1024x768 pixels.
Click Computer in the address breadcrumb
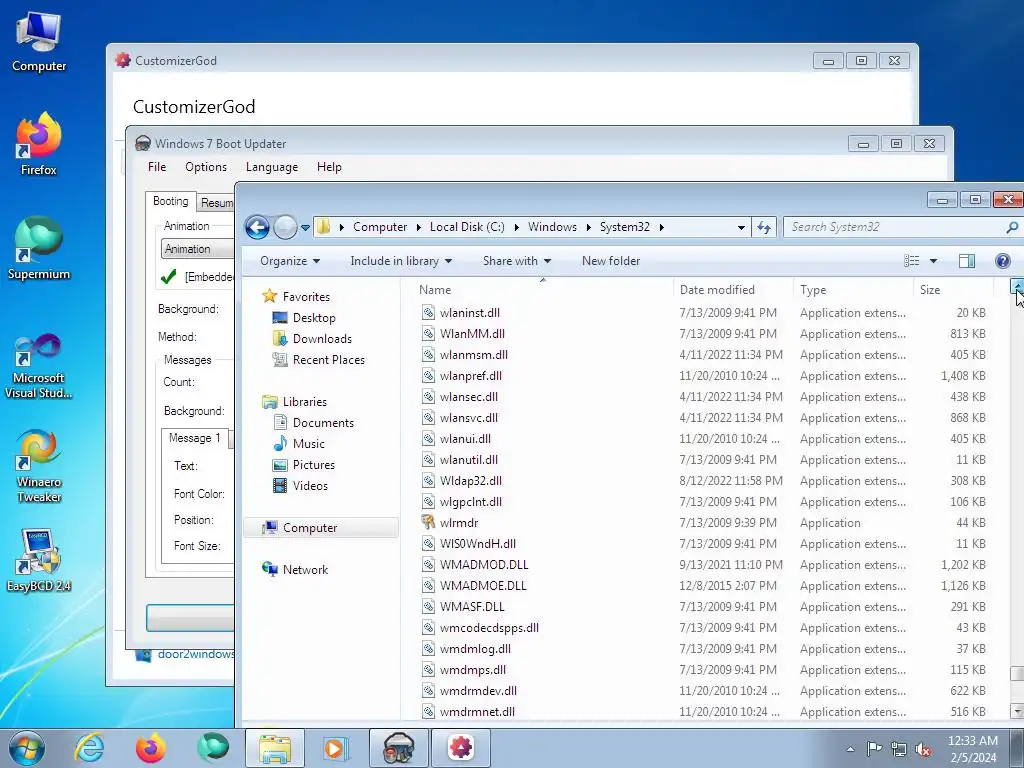pyautogui.click(x=380, y=227)
